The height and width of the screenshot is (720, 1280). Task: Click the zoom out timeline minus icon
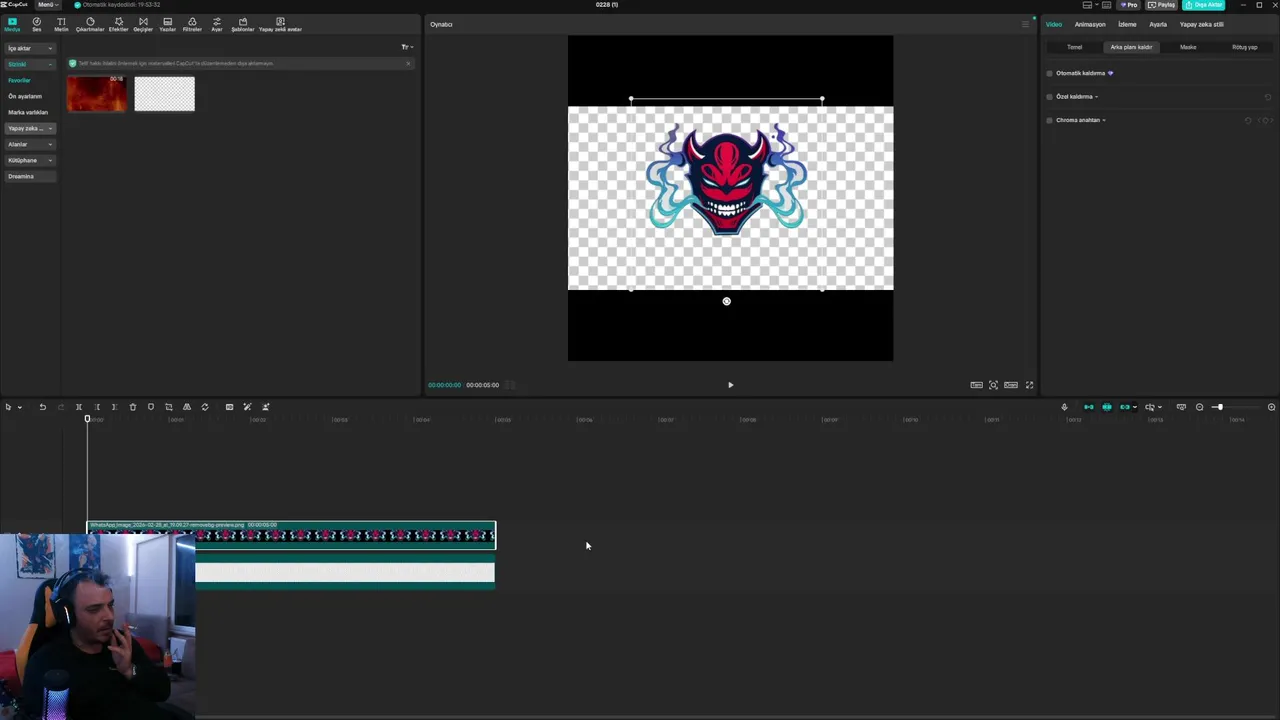click(1200, 407)
